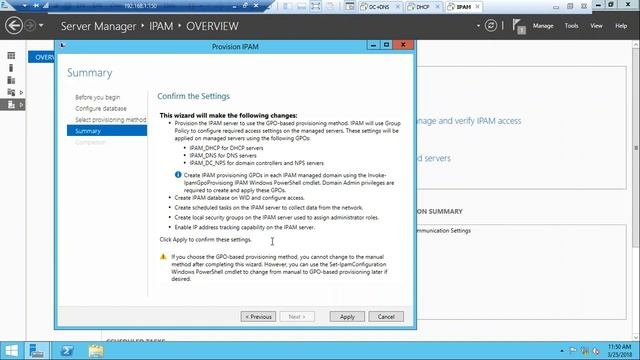Refresh Server Manager with the refresh icon
640x360 pixels.
(x=491, y=26)
